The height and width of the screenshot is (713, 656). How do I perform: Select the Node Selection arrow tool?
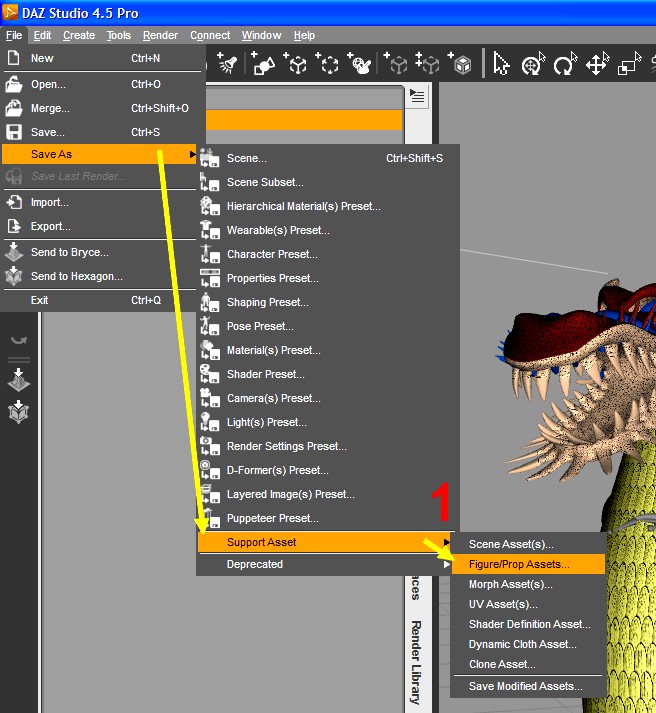pos(501,63)
